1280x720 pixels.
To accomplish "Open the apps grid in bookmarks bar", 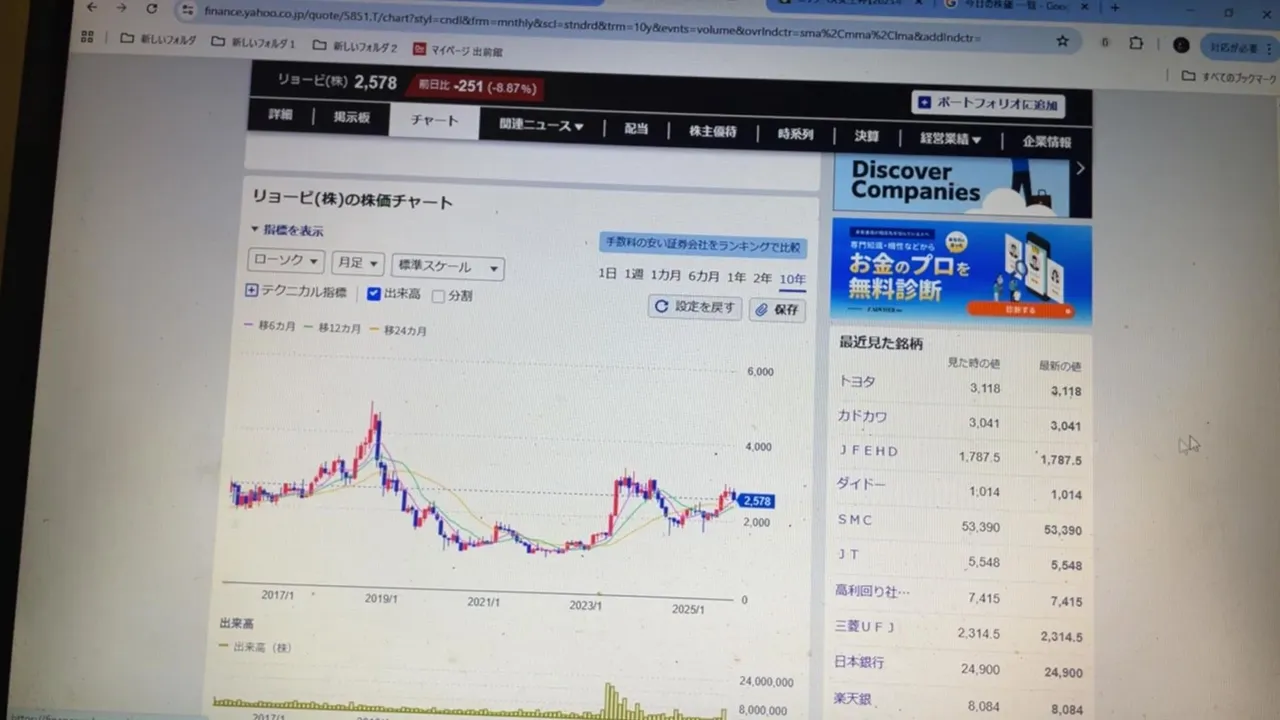I will tap(87, 37).
